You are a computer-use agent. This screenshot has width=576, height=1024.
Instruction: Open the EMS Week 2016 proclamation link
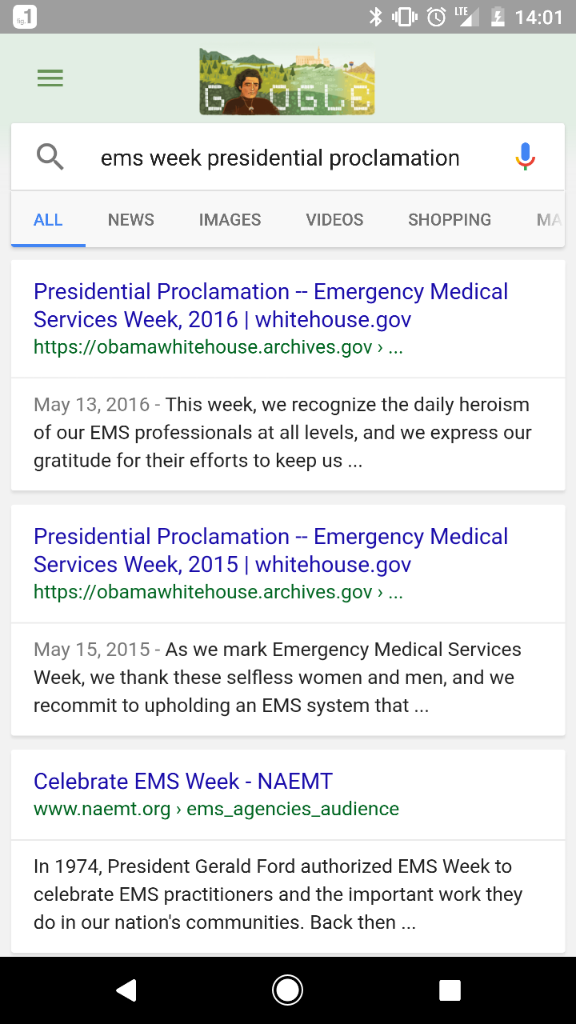pos(270,305)
